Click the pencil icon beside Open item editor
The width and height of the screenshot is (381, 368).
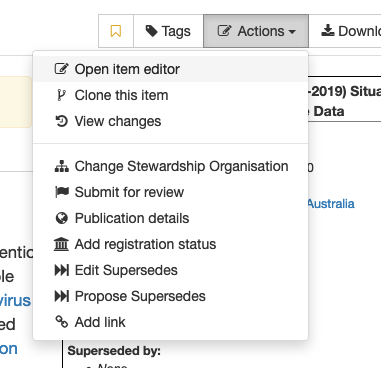coord(62,69)
